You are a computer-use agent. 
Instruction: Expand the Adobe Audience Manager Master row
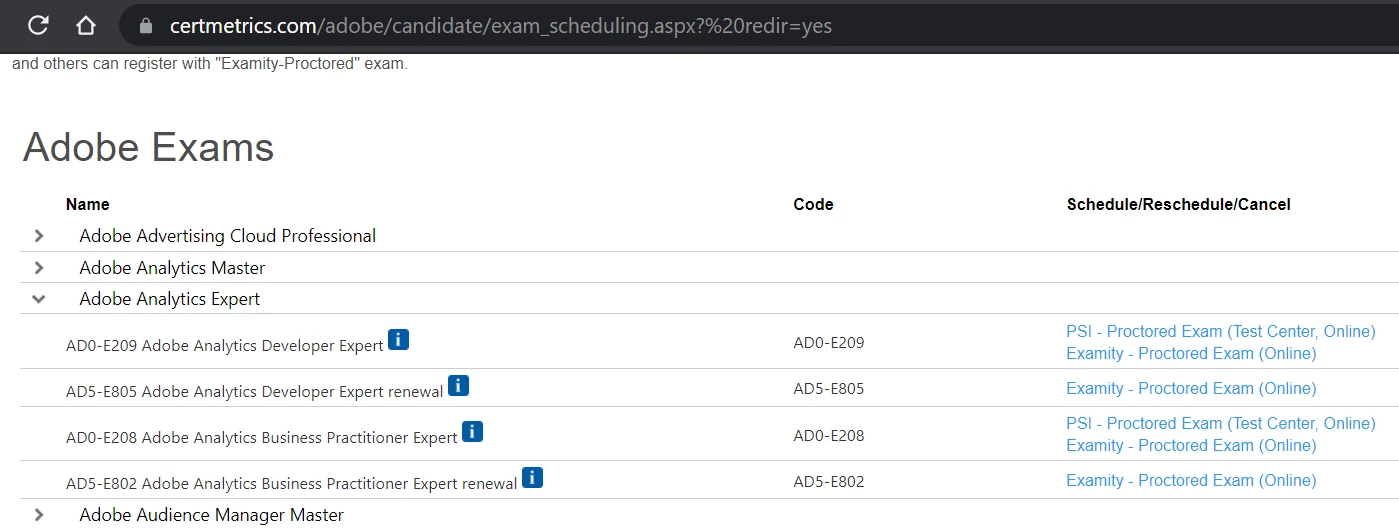39,515
